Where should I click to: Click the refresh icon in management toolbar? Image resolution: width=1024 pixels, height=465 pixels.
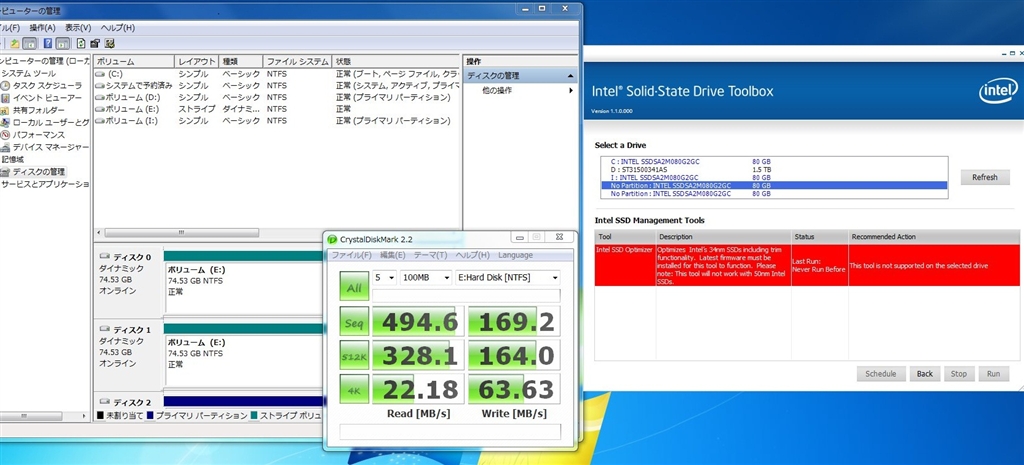pyautogui.click(x=81, y=44)
